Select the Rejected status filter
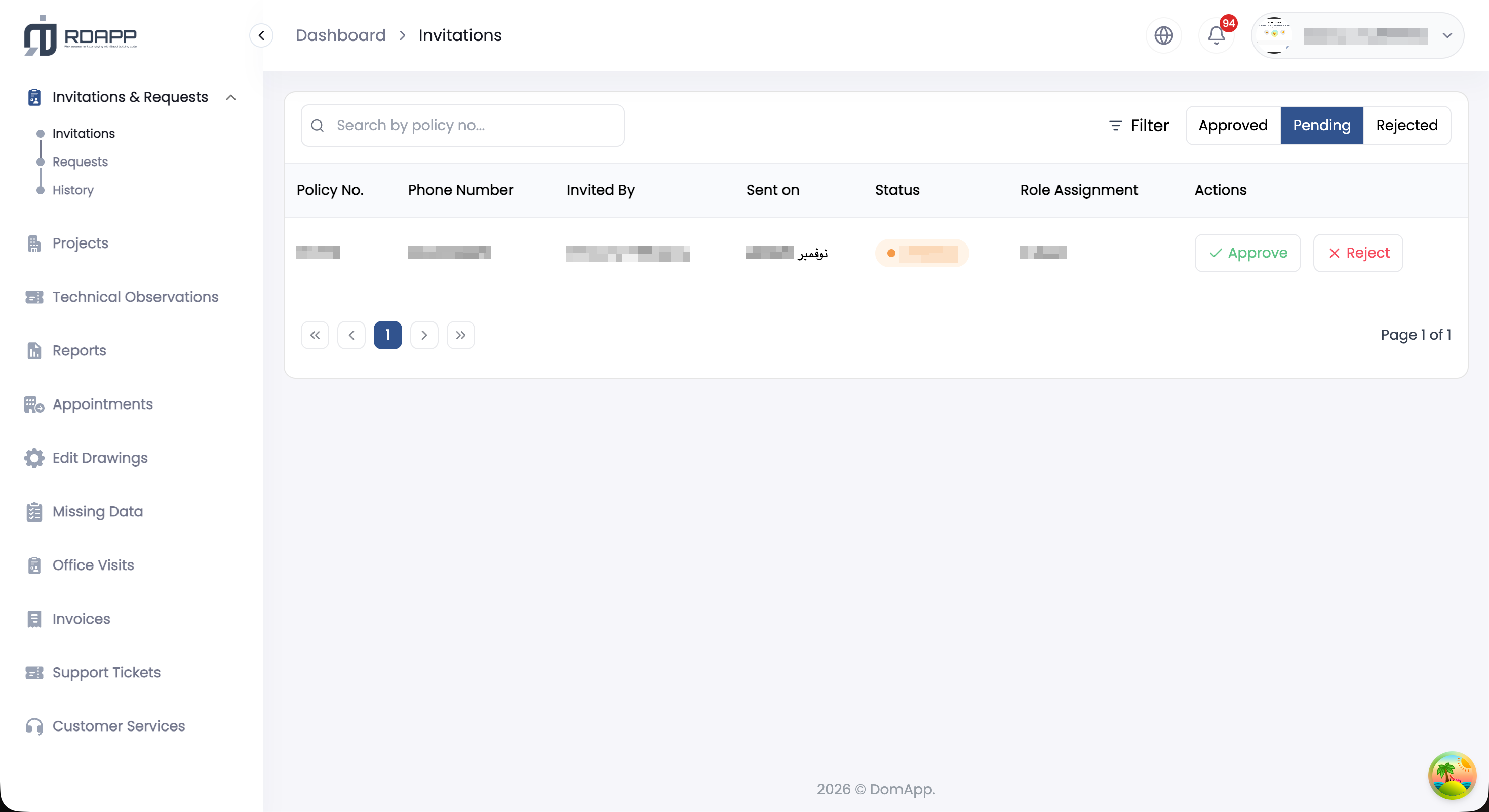This screenshot has height=812, width=1489. 1406,126
